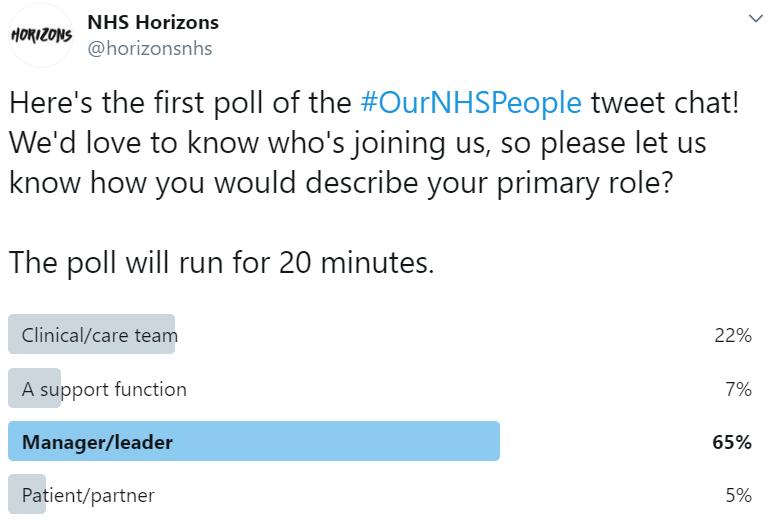This screenshot has height=532, width=777.
Task: Click the 22% result for Clinical/care team
Action: [733, 335]
